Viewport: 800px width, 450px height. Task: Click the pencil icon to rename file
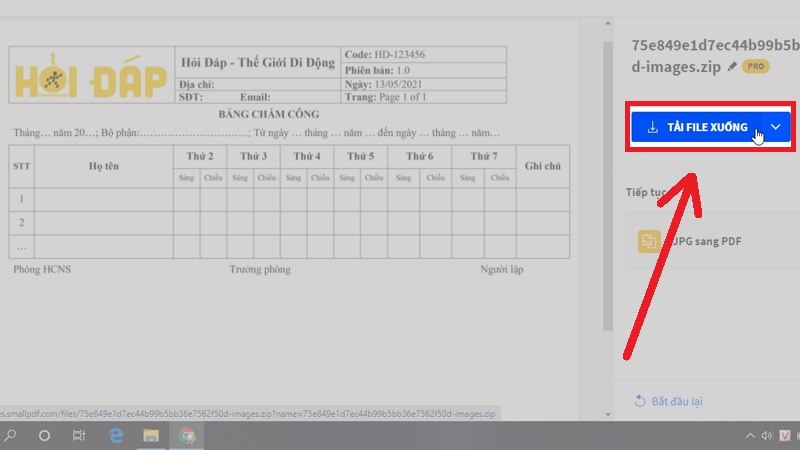pyautogui.click(x=733, y=65)
